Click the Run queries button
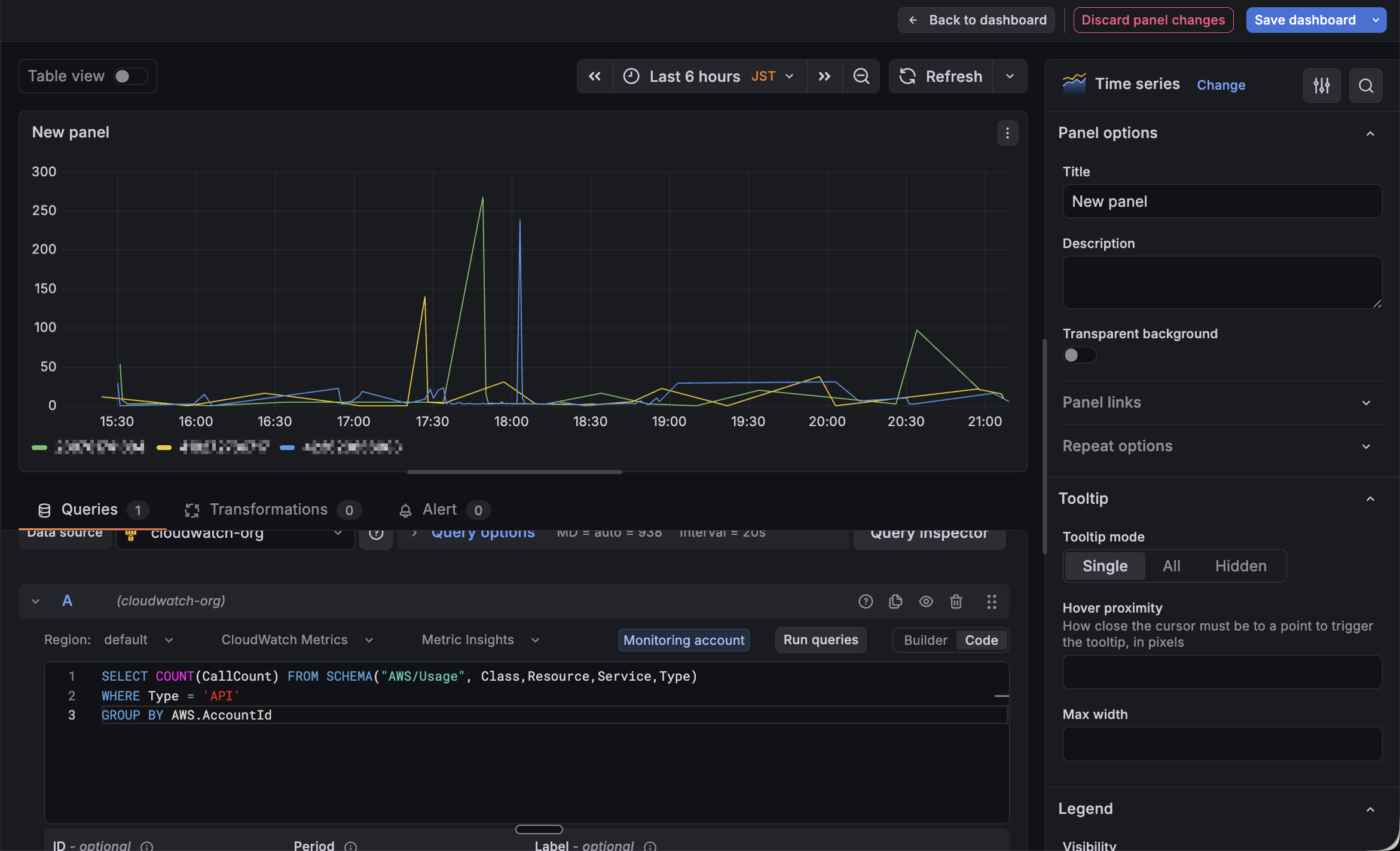The image size is (1400, 851). [820, 639]
